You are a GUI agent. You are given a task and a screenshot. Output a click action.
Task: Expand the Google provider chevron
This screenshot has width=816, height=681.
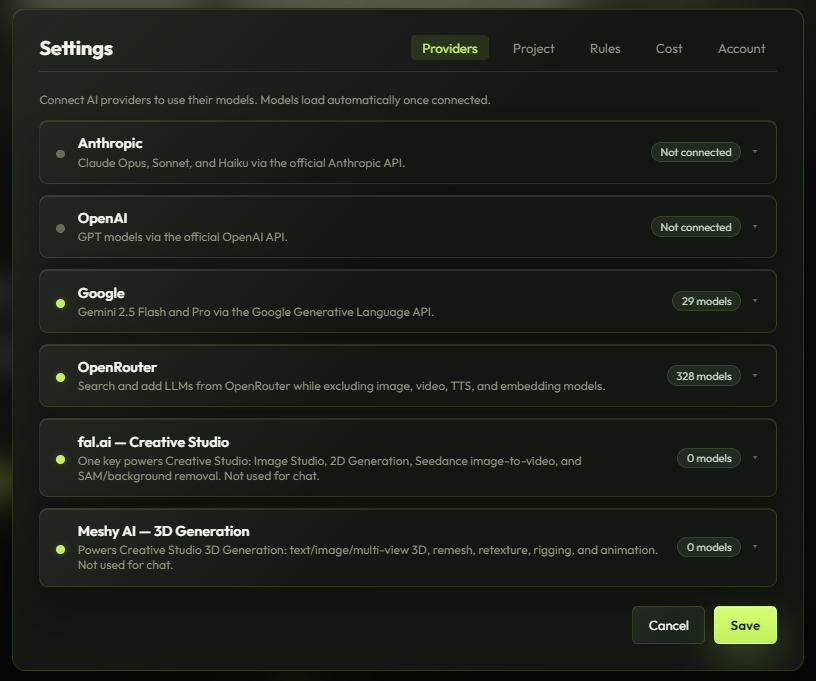(755, 301)
